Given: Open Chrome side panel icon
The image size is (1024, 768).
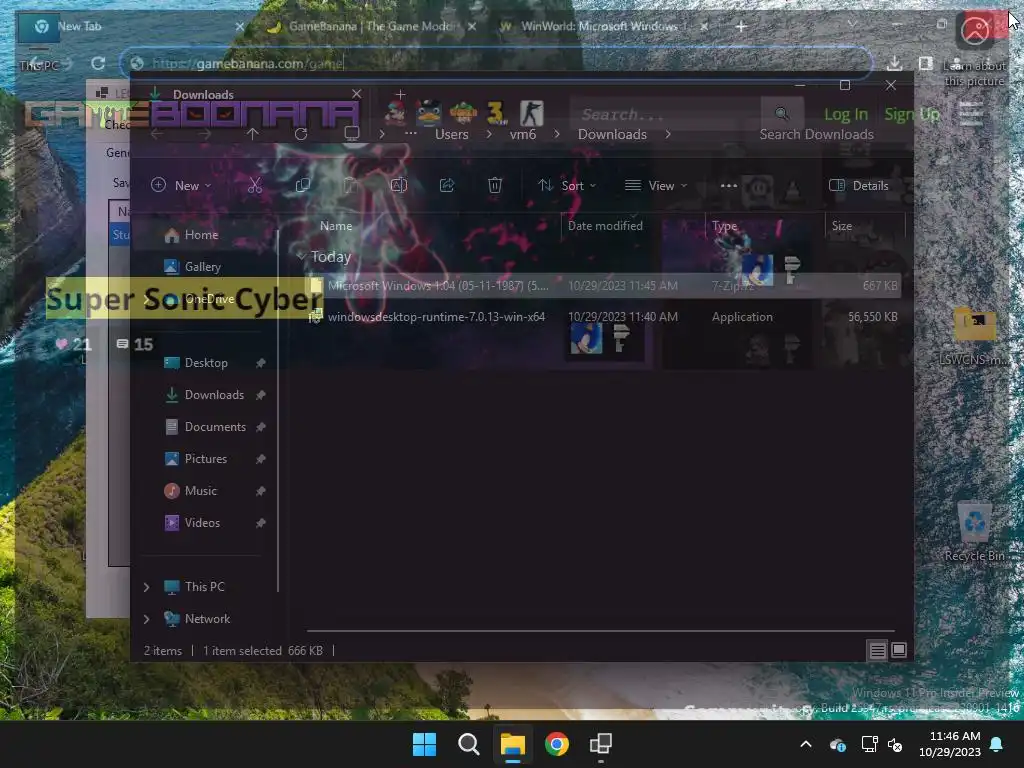Looking at the screenshot, I should (x=925, y=63).
